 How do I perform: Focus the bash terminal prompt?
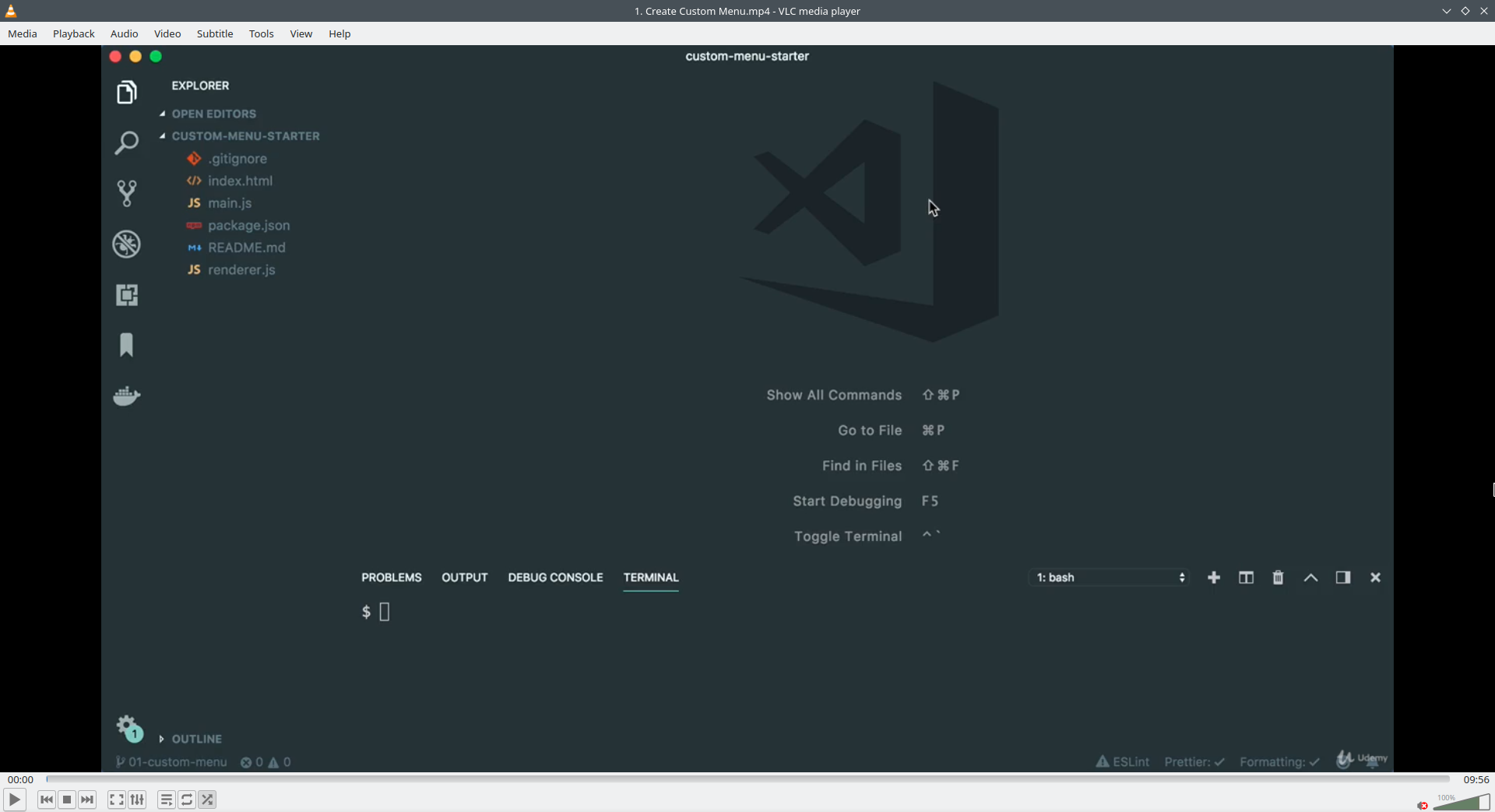(376, 612)
